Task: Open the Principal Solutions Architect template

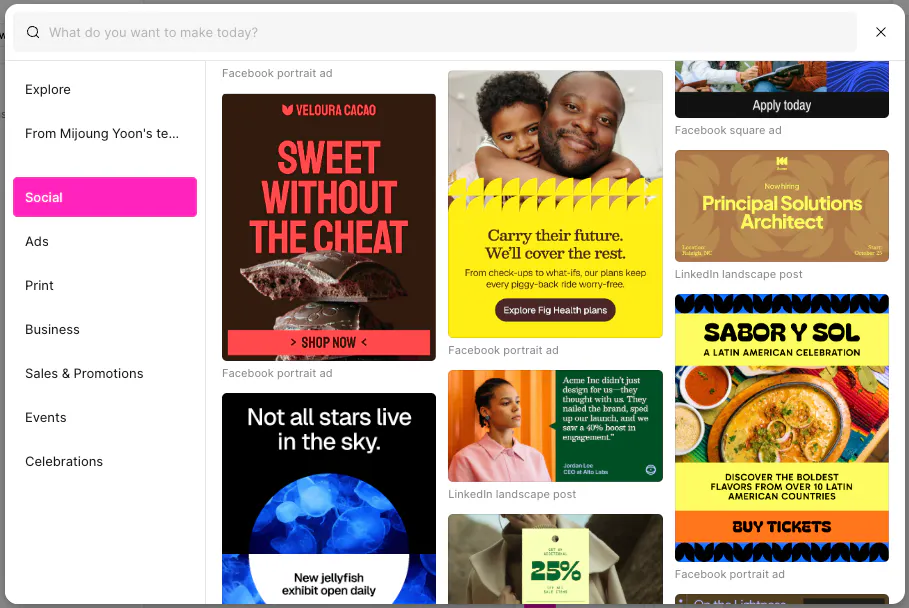Action: pos(781,206)
